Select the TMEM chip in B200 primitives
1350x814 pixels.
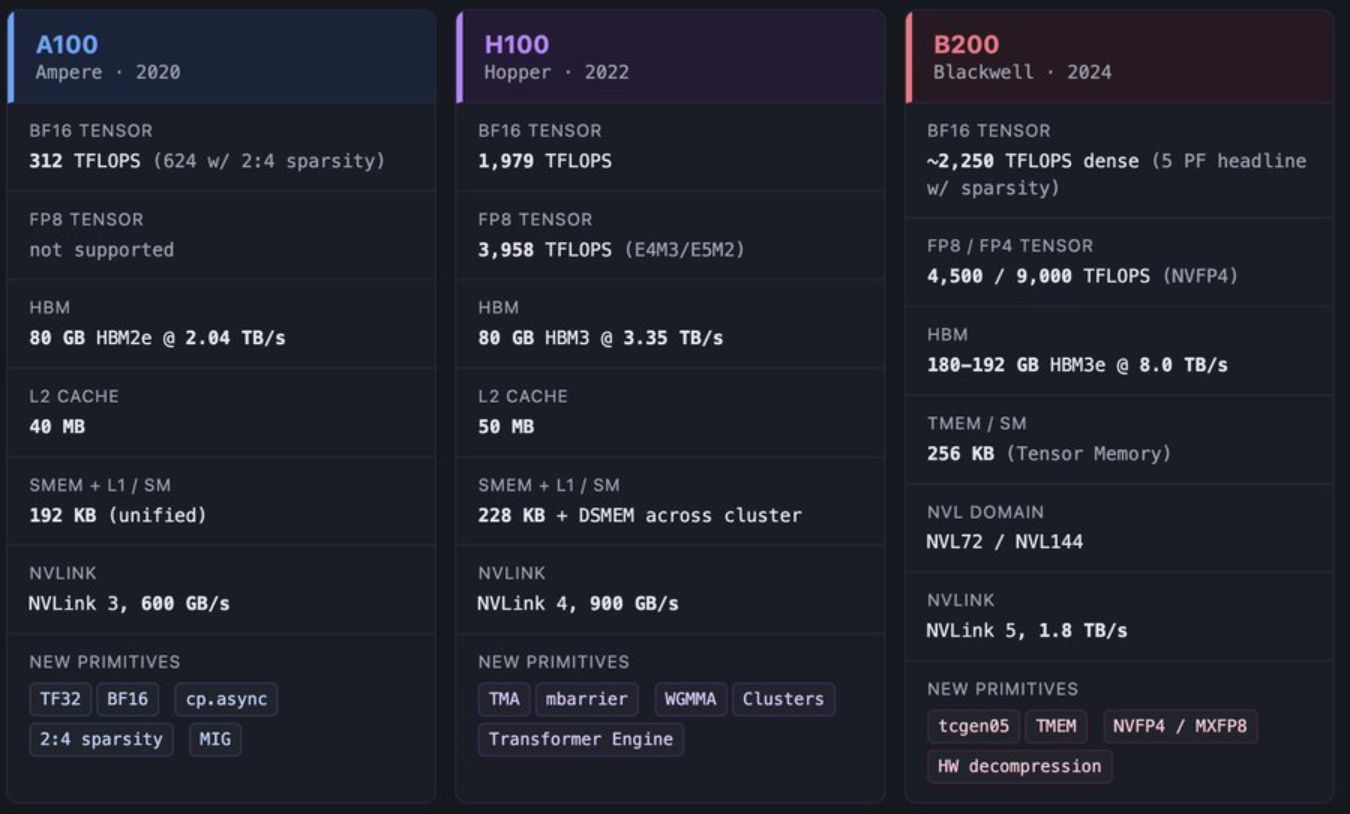tap(1055, 726)
